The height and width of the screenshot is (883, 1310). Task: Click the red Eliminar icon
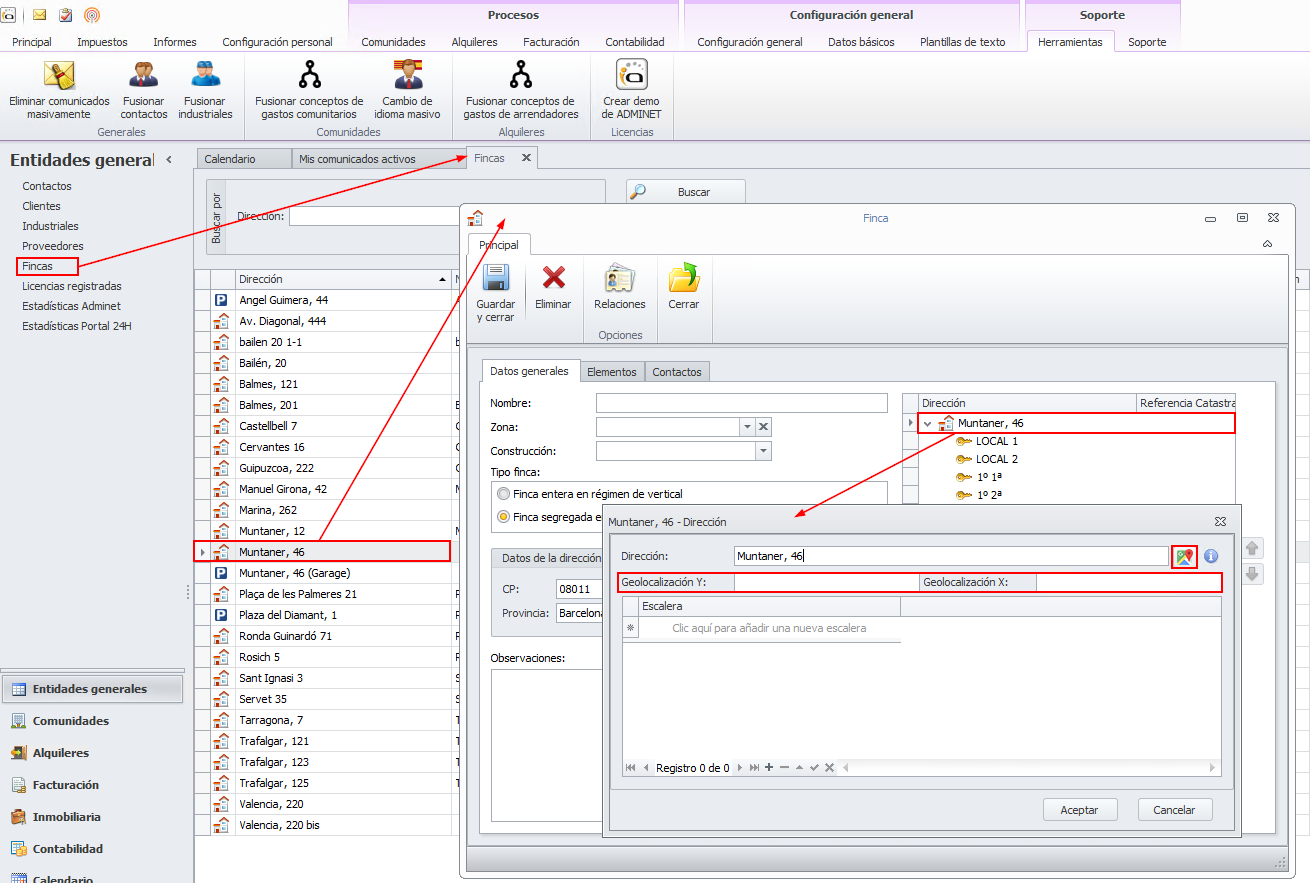[553, 280]
